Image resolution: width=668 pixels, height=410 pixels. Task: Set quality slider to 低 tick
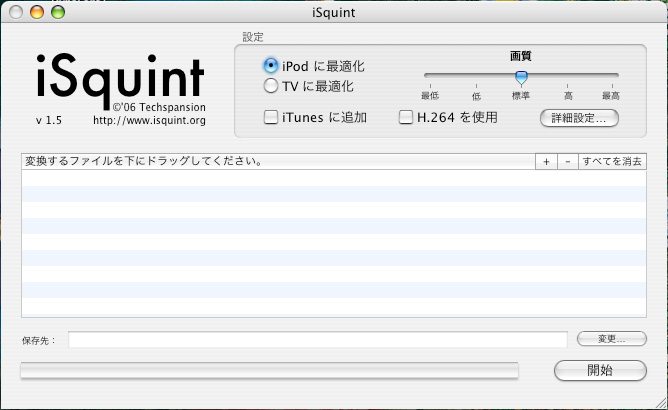pos(476,87)
